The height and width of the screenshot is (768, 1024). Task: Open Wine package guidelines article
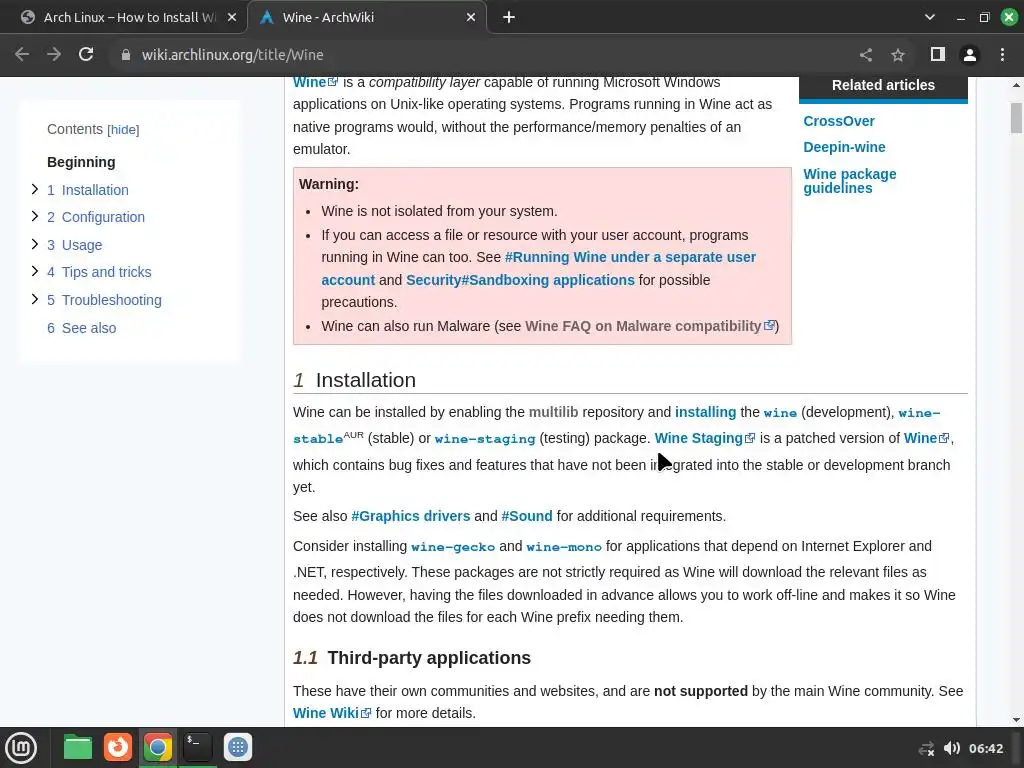(x=850, y=181)
